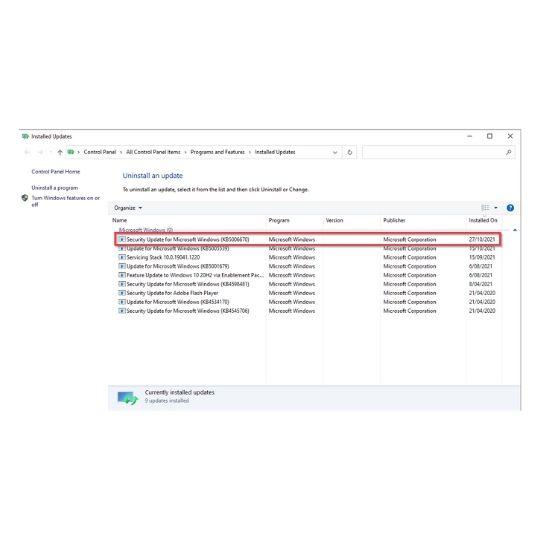This screenshot has width=540, height=540.
Task: Open Turn Windows features on or off
Action: pos(65,201)
